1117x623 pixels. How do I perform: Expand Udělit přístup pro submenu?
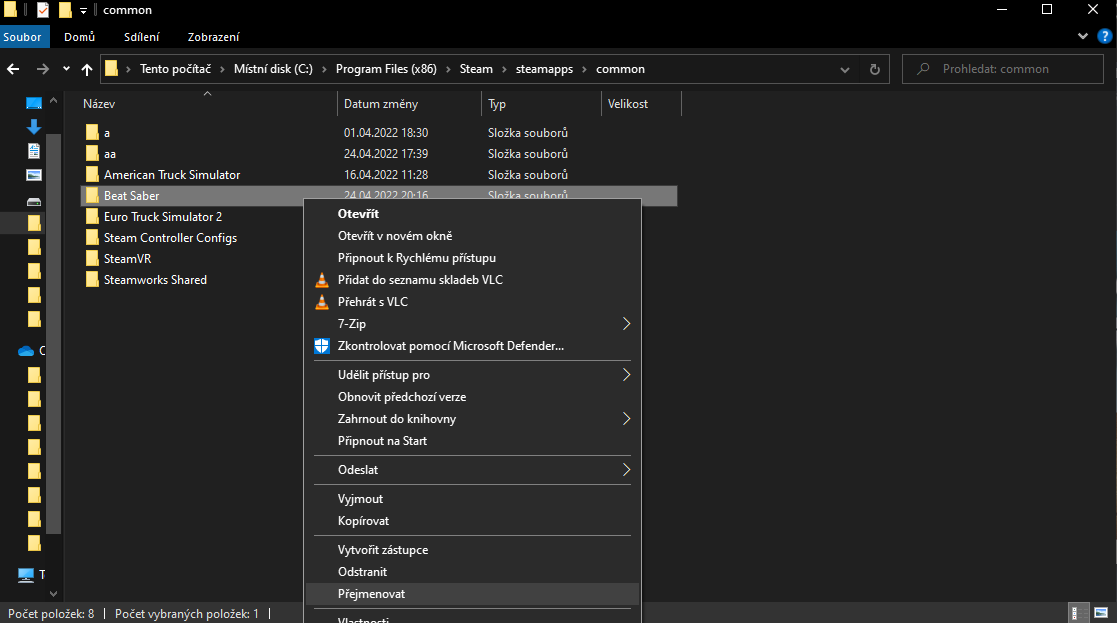click(472, 375)
